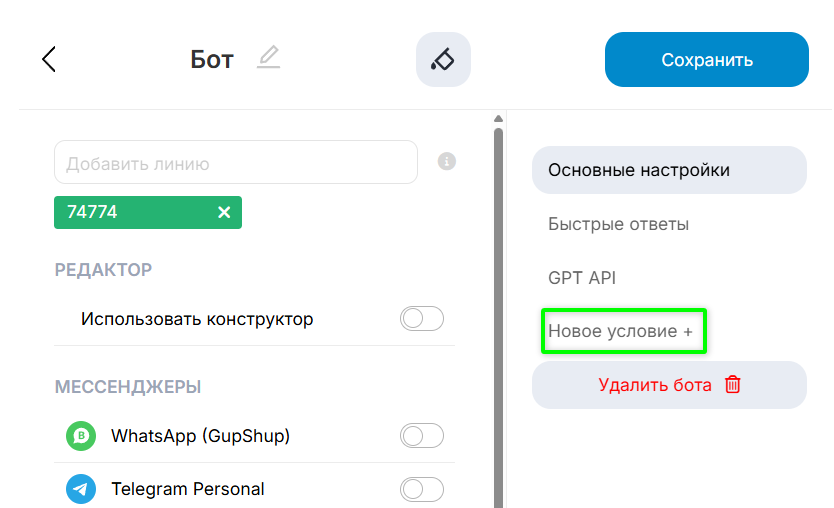
Task: Select the 'Основные настройки' menu item
Action: pos(669,170)
